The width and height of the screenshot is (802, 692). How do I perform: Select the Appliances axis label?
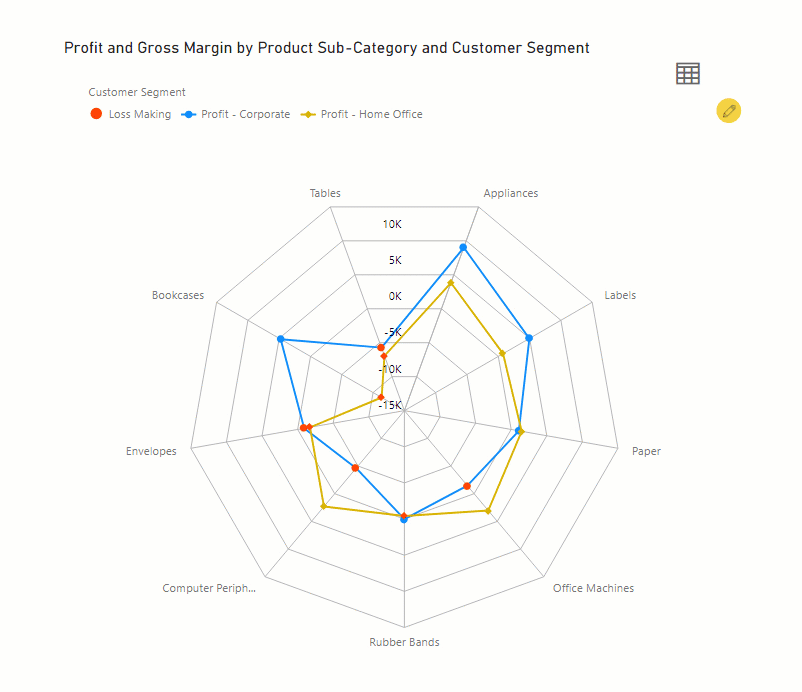(x=510, y=193)
